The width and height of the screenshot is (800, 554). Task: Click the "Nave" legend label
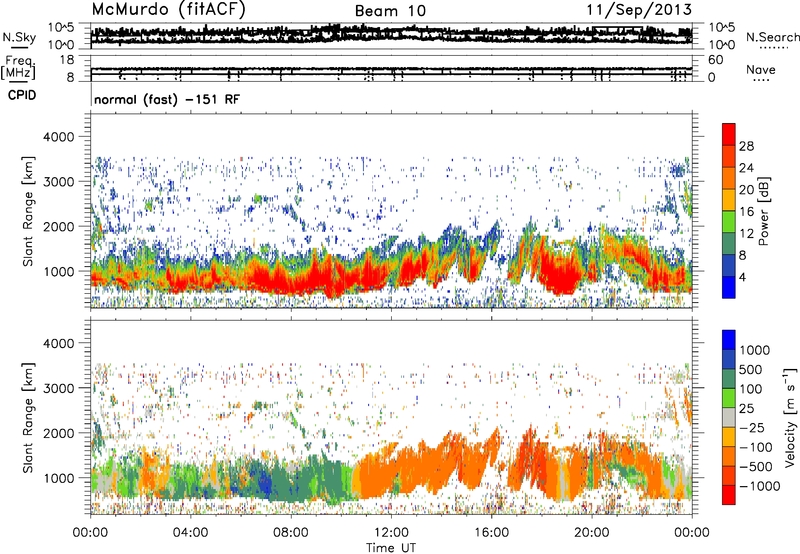(x=761, y=69)
